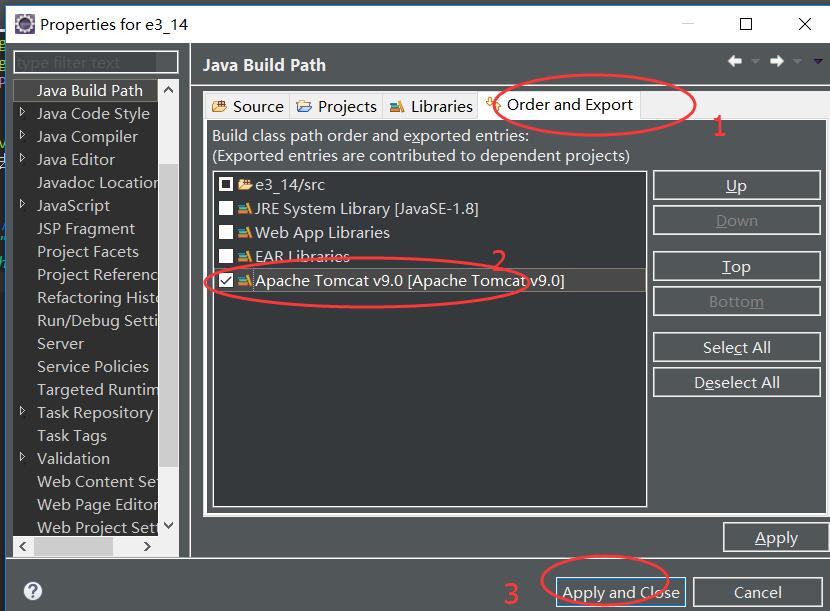Open the Service Policies page
Viewport: 830px width, 611px height.
point(93,366)
